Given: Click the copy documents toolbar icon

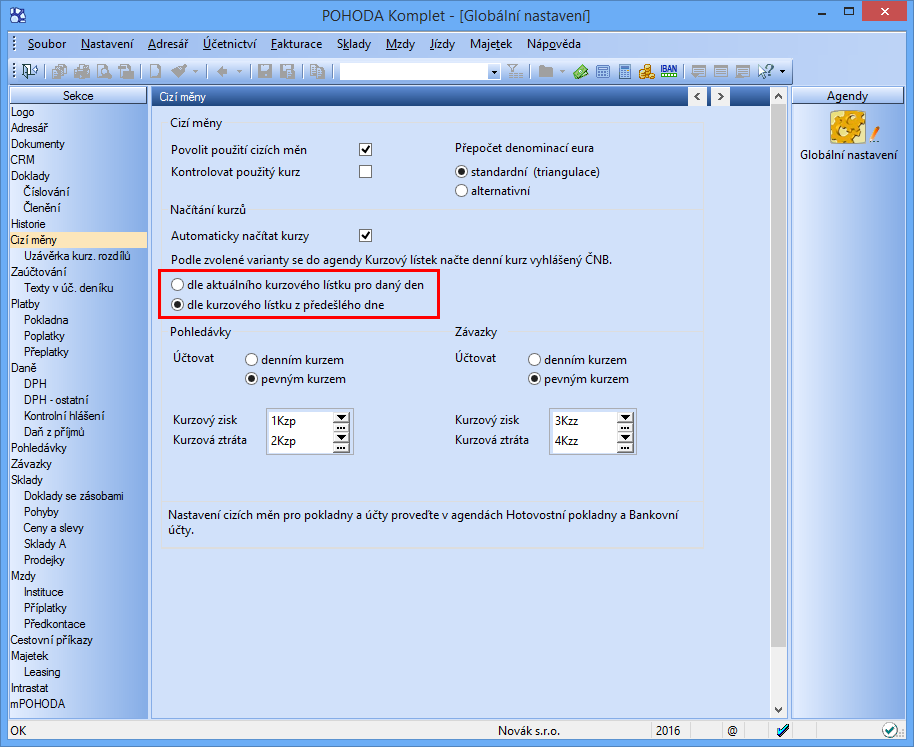Looking at the screenshot, I should coord(59,71).
